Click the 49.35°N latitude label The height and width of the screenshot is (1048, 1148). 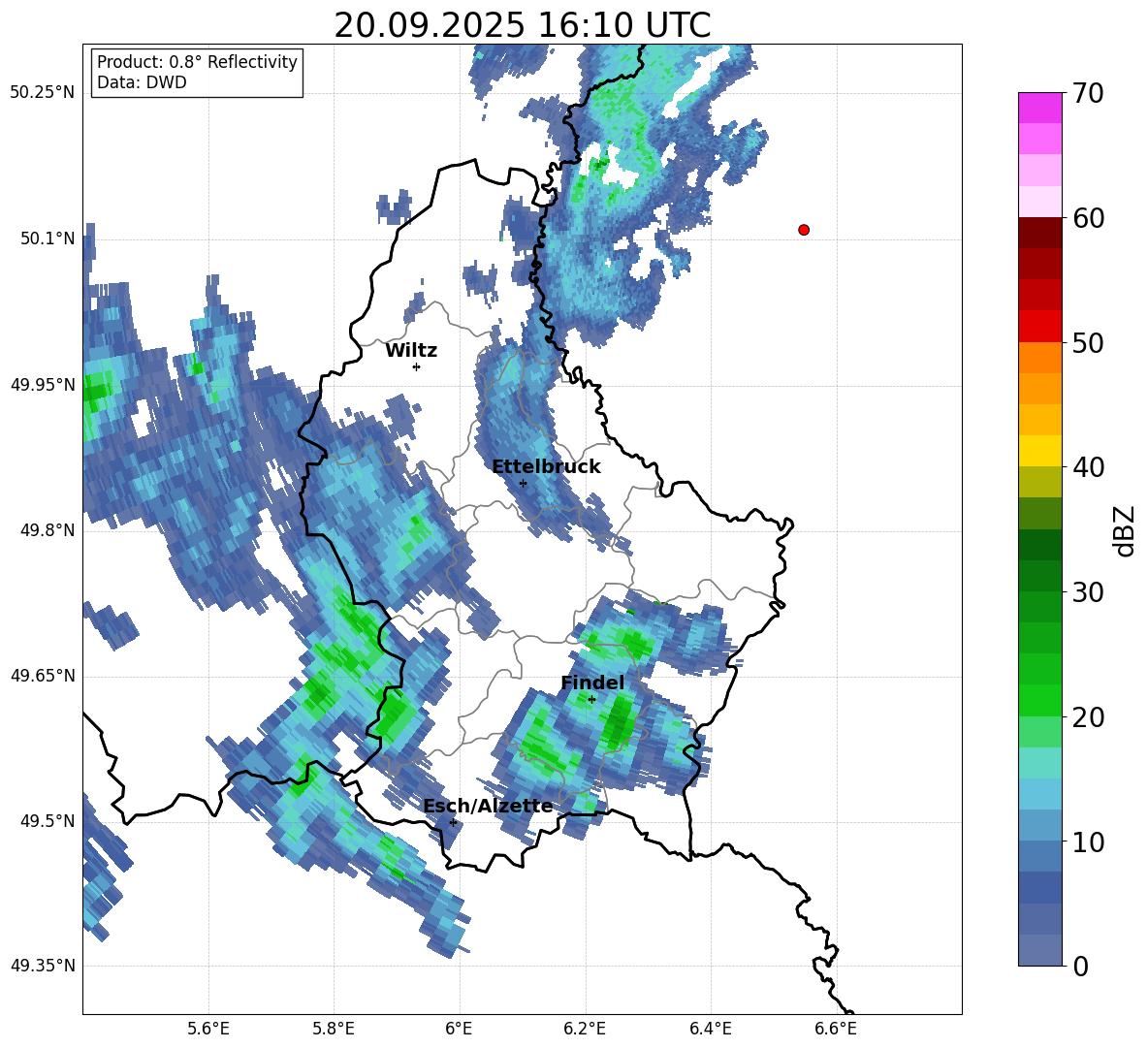pos(43,966)
